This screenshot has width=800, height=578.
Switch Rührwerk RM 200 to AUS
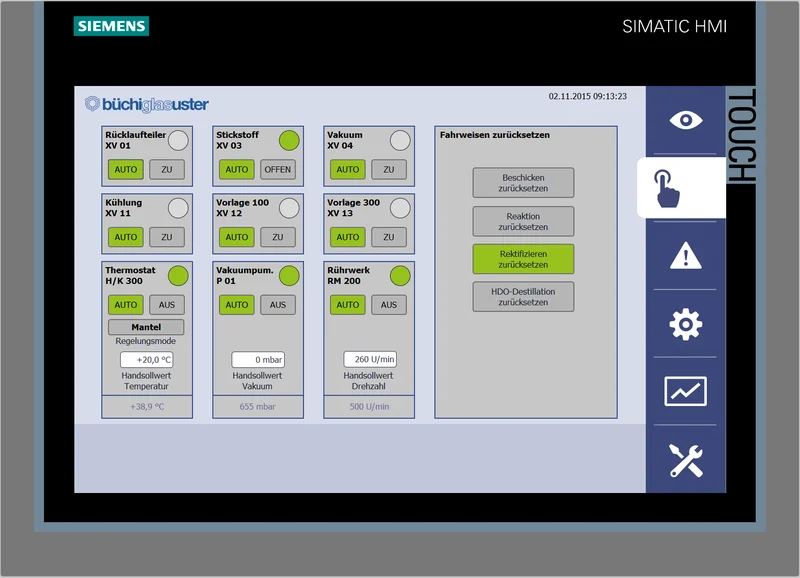[x=389, y=305]
